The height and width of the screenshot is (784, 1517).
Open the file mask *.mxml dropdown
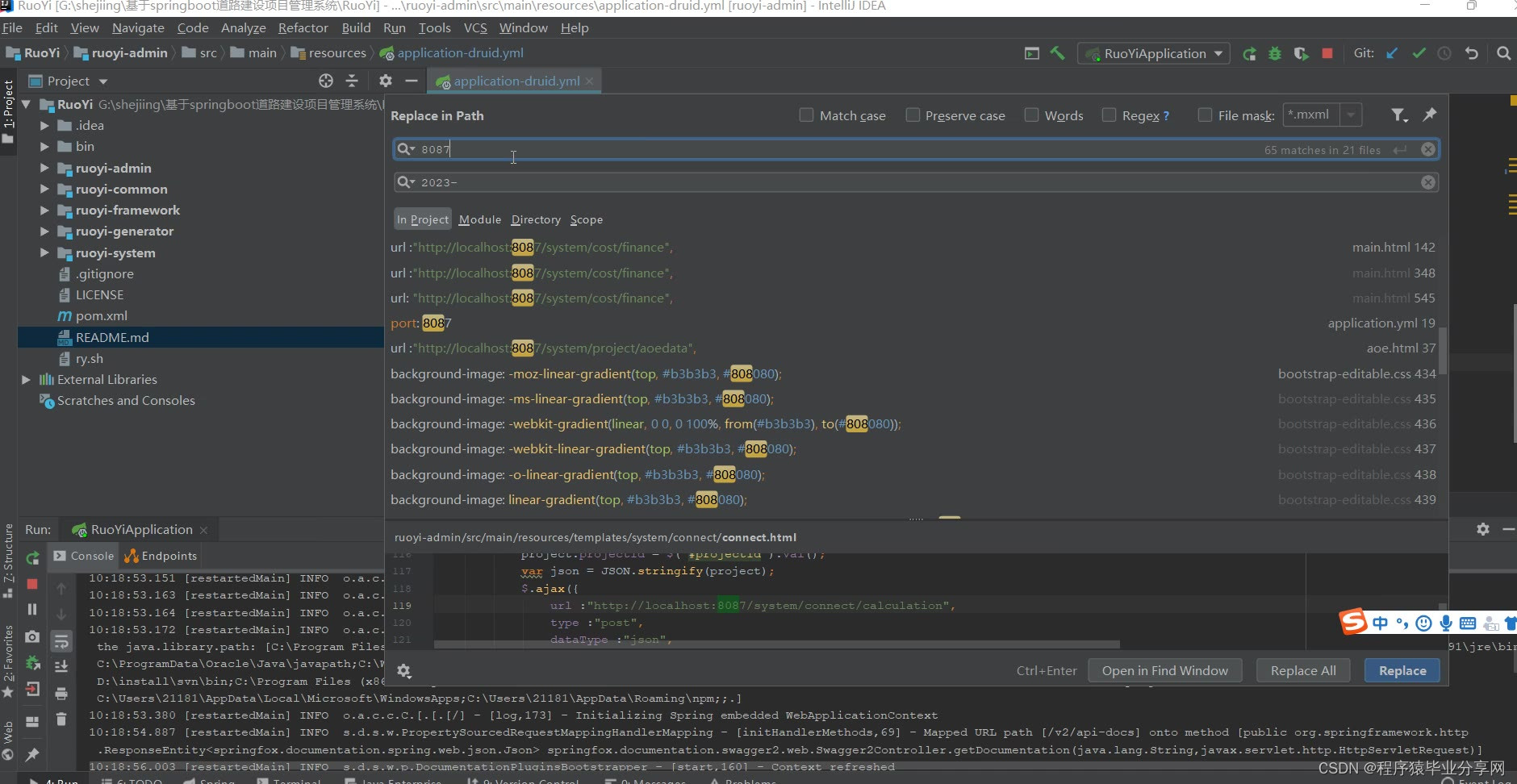tap(1351, 115)
